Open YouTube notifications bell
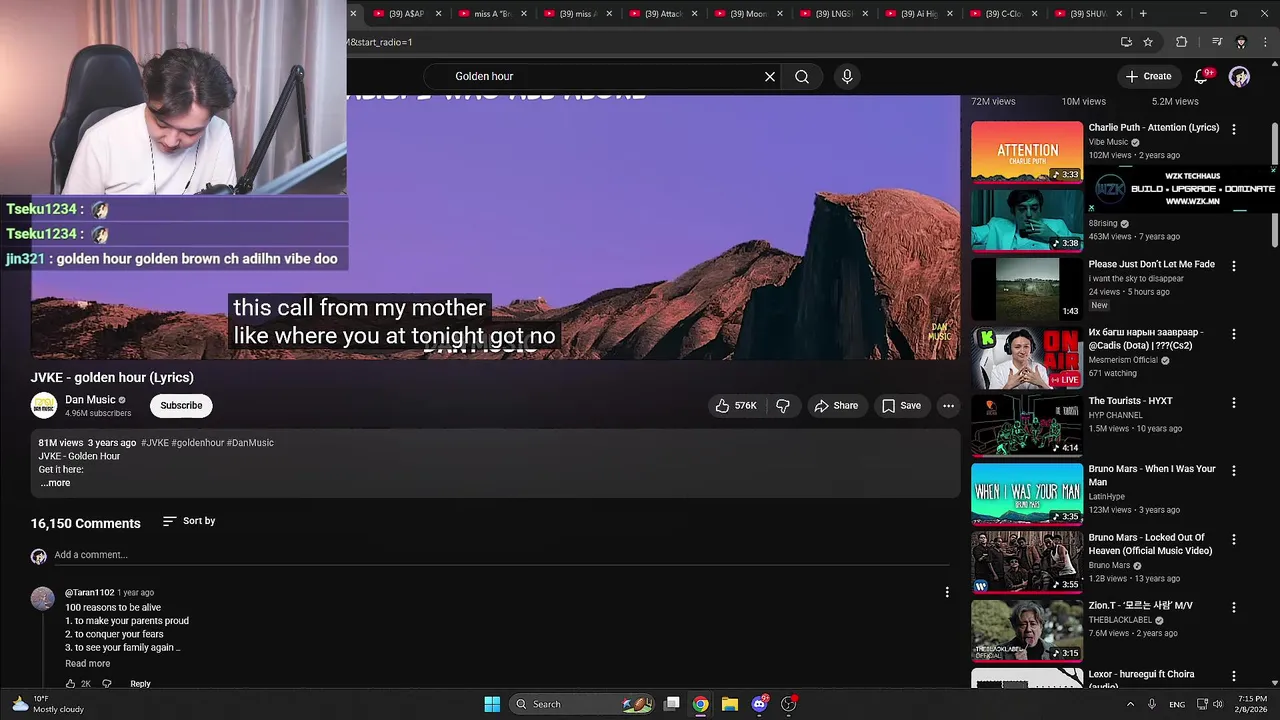Viewport: 1280px width, 720px height. pyautogui.click(x=1201, y=76)
